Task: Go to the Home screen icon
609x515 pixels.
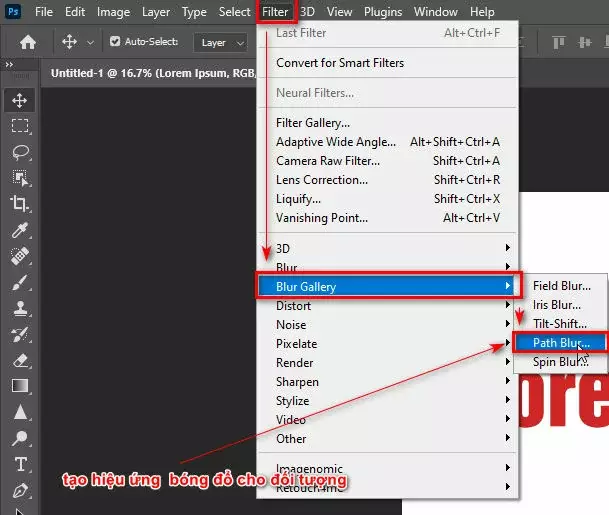Action: [28, 42]
